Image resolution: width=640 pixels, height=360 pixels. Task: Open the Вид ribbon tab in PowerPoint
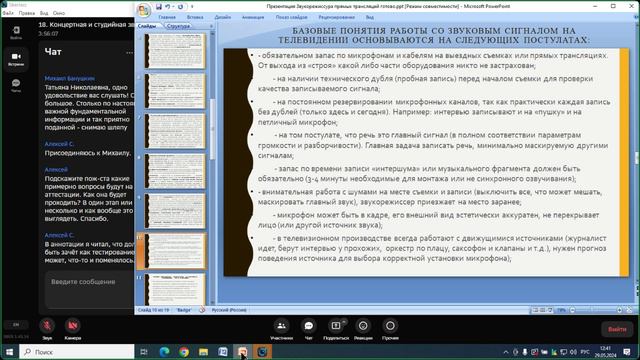[369, 17]
